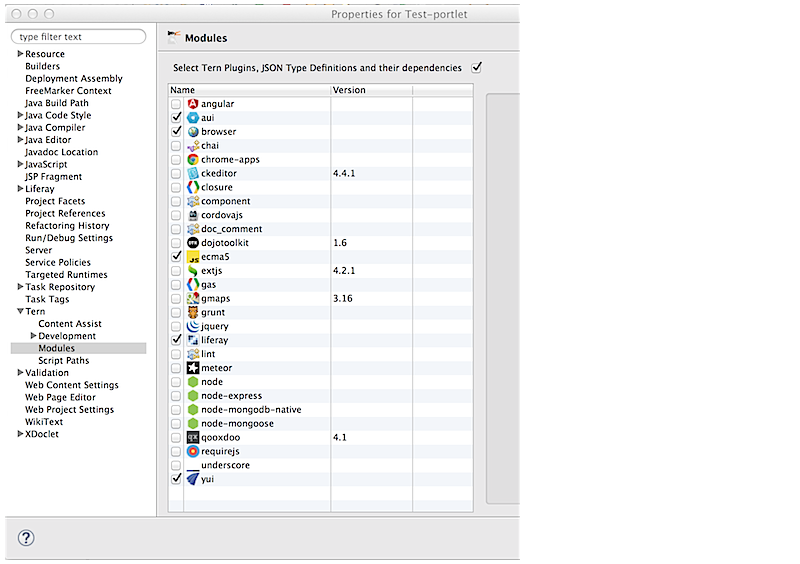Expand the Development node under Tern
This screenshot has height=564, width=800.
pyautogui.click(x=34, y=335)
